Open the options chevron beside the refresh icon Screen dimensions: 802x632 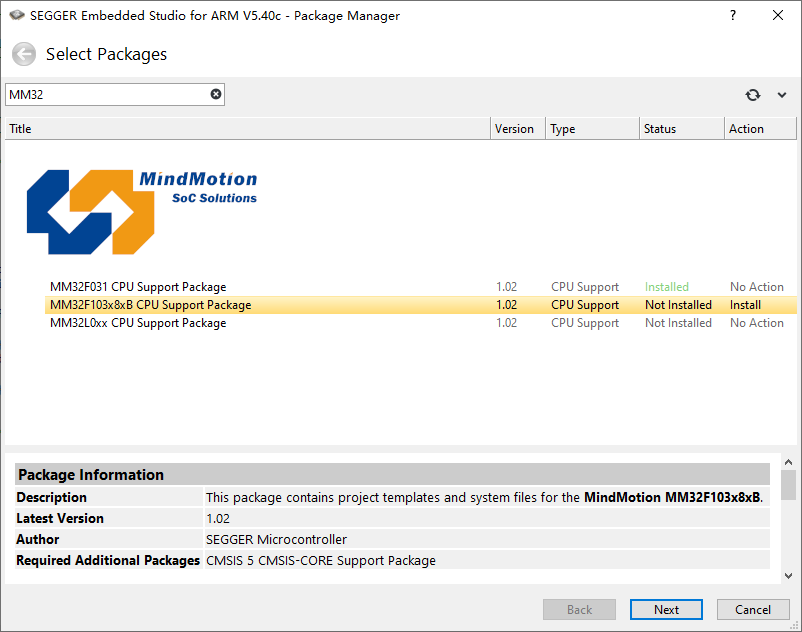(x=782, y=95)
